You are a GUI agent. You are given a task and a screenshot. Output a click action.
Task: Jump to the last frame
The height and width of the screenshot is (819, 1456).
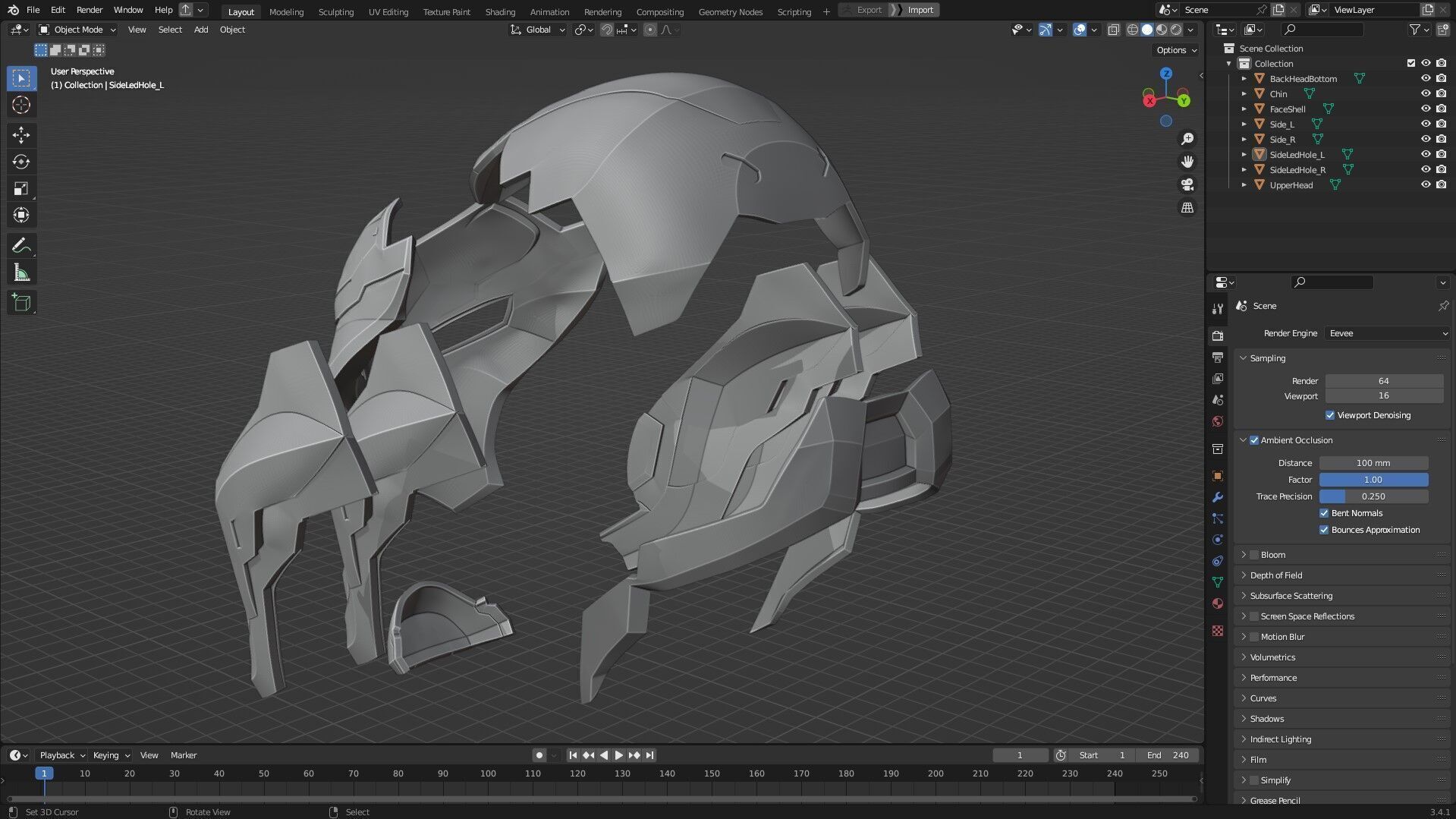[650, 755]
